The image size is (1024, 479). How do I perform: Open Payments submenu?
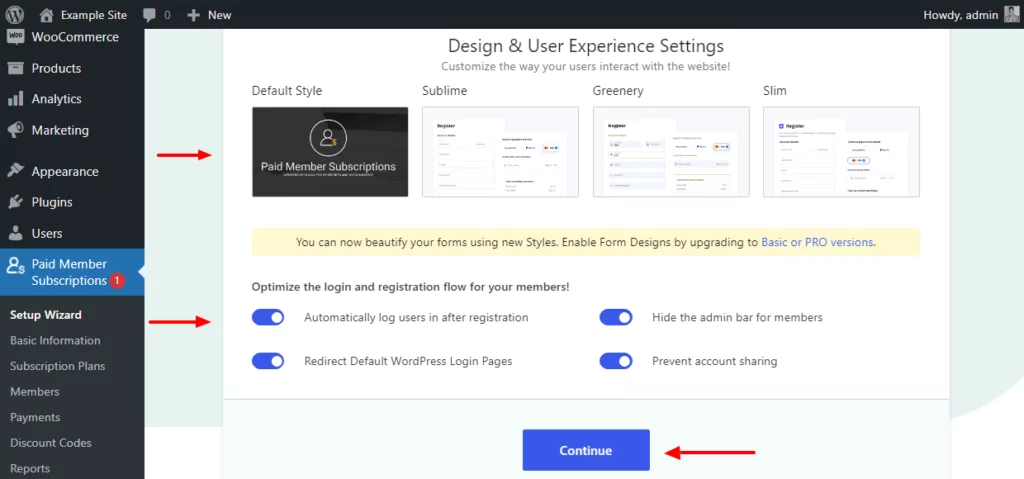pyautogui.click(x=35, y=417)
